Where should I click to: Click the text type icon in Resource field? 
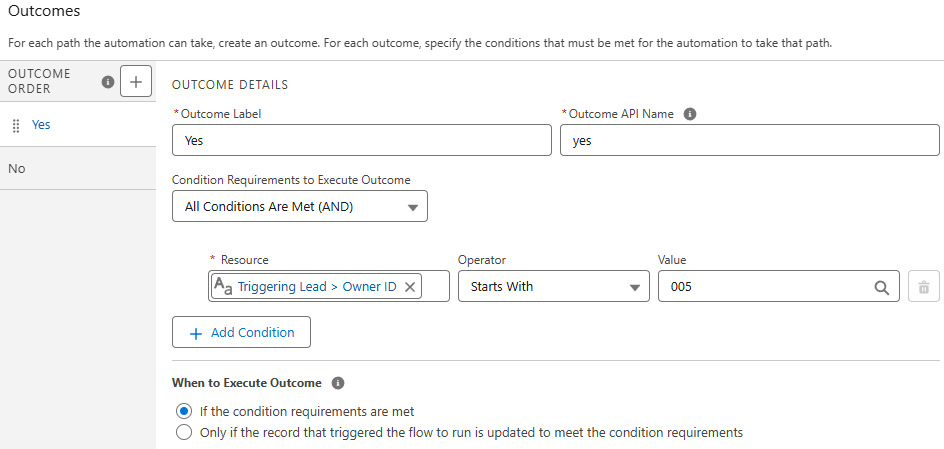223,287
